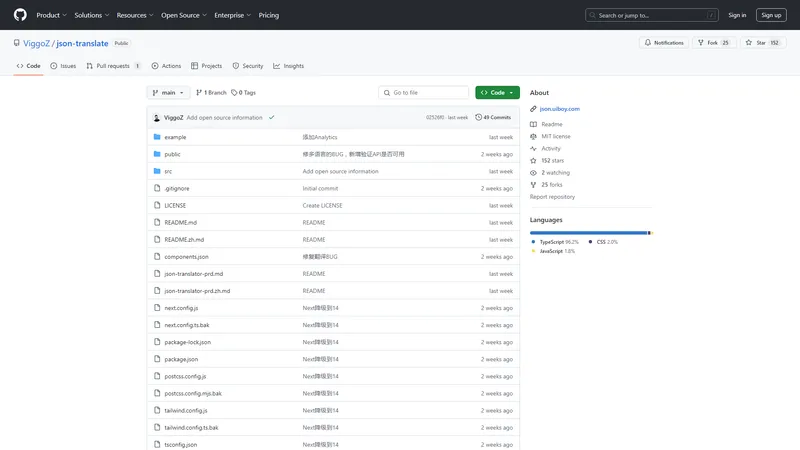Screen dimensions: 800x450
Task: Click the pulse icon beside Activity
Action: [533, 148]
